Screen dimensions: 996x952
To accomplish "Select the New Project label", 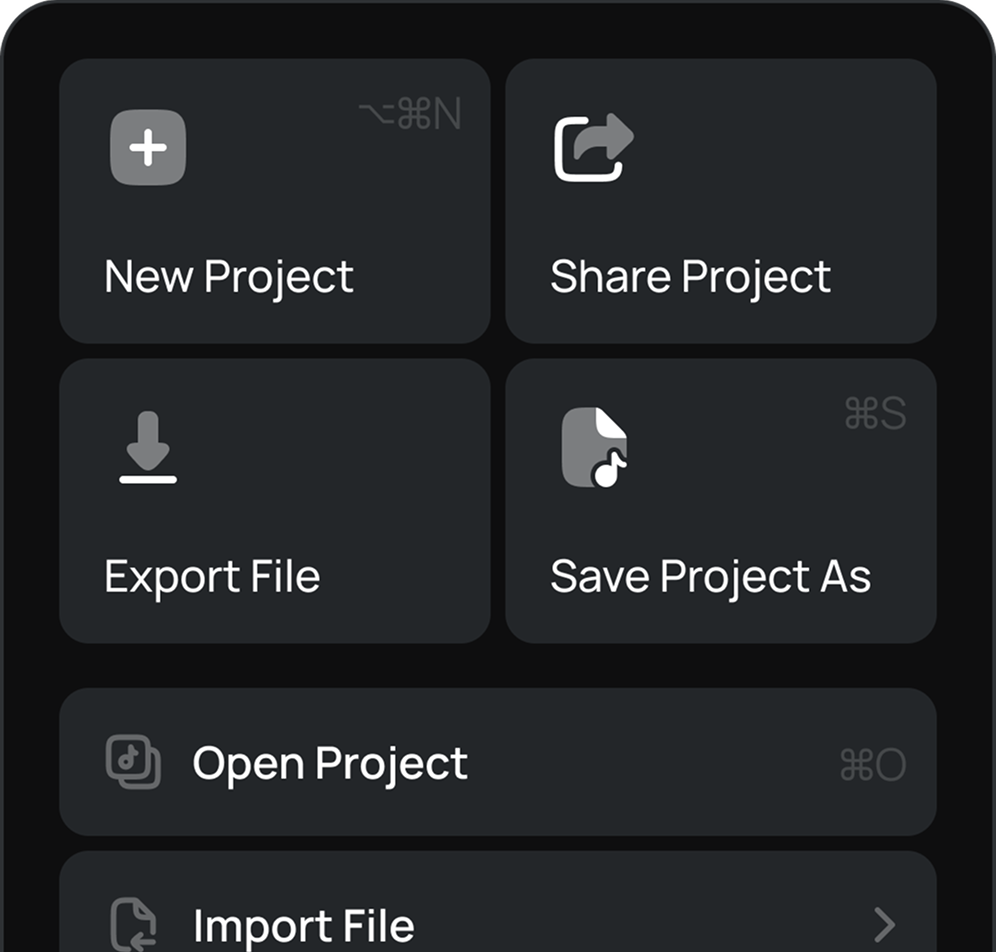I will coord(229,277).
